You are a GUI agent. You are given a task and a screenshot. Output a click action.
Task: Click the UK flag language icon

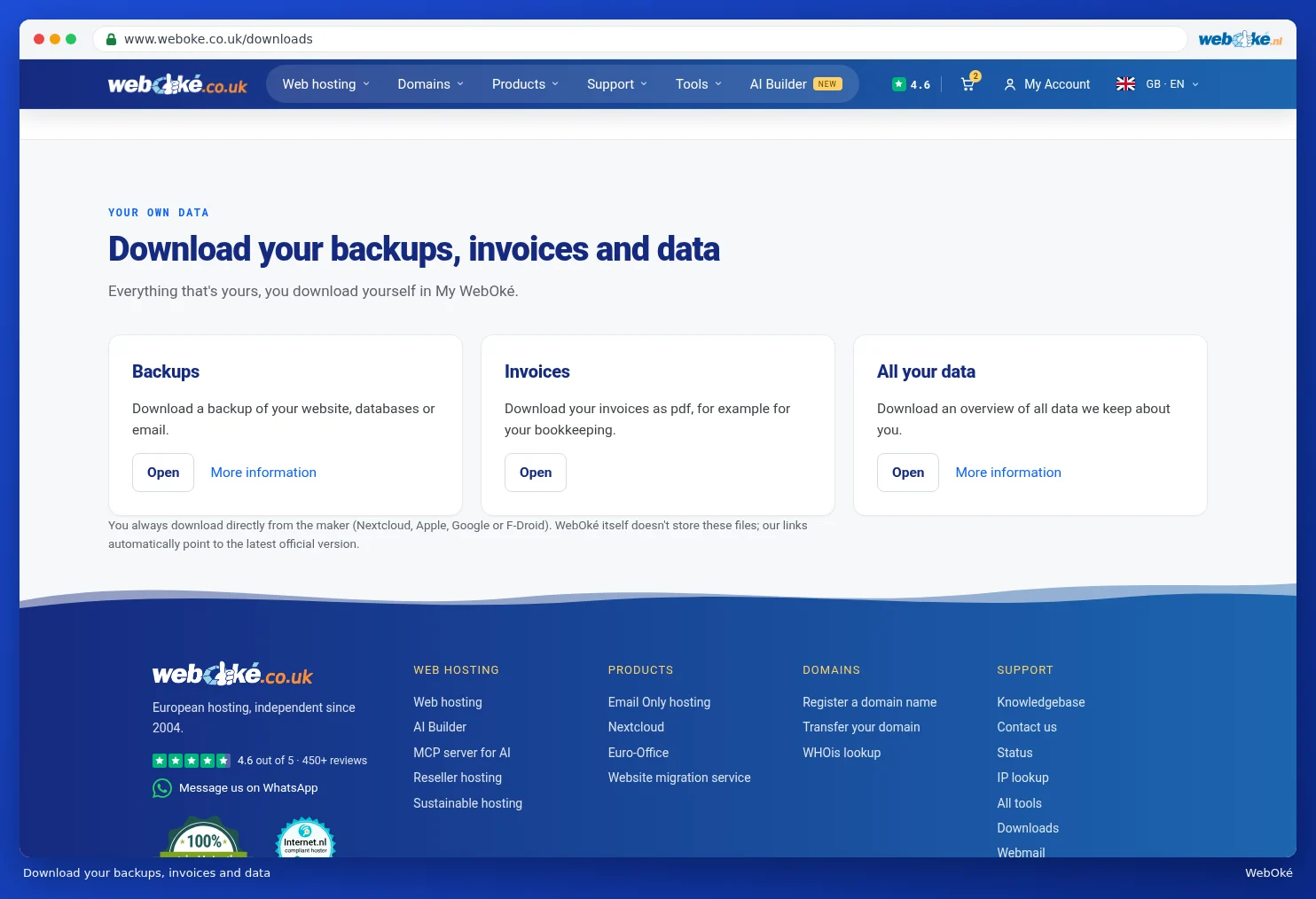(x=1125, y=84)
